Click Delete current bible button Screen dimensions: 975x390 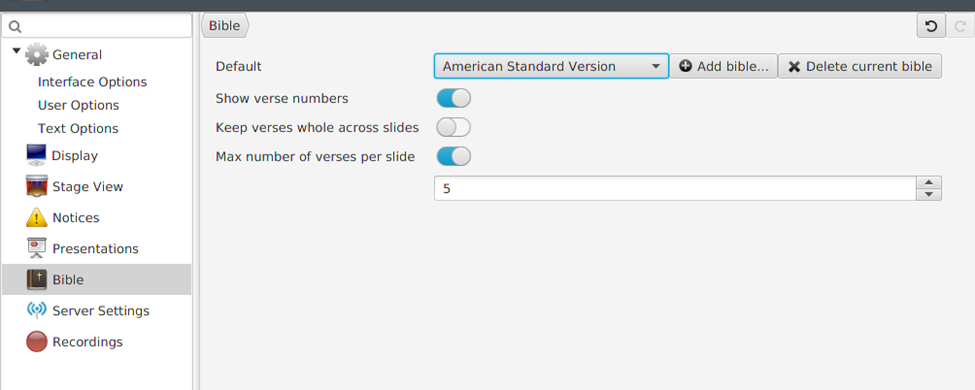[860, 66]
